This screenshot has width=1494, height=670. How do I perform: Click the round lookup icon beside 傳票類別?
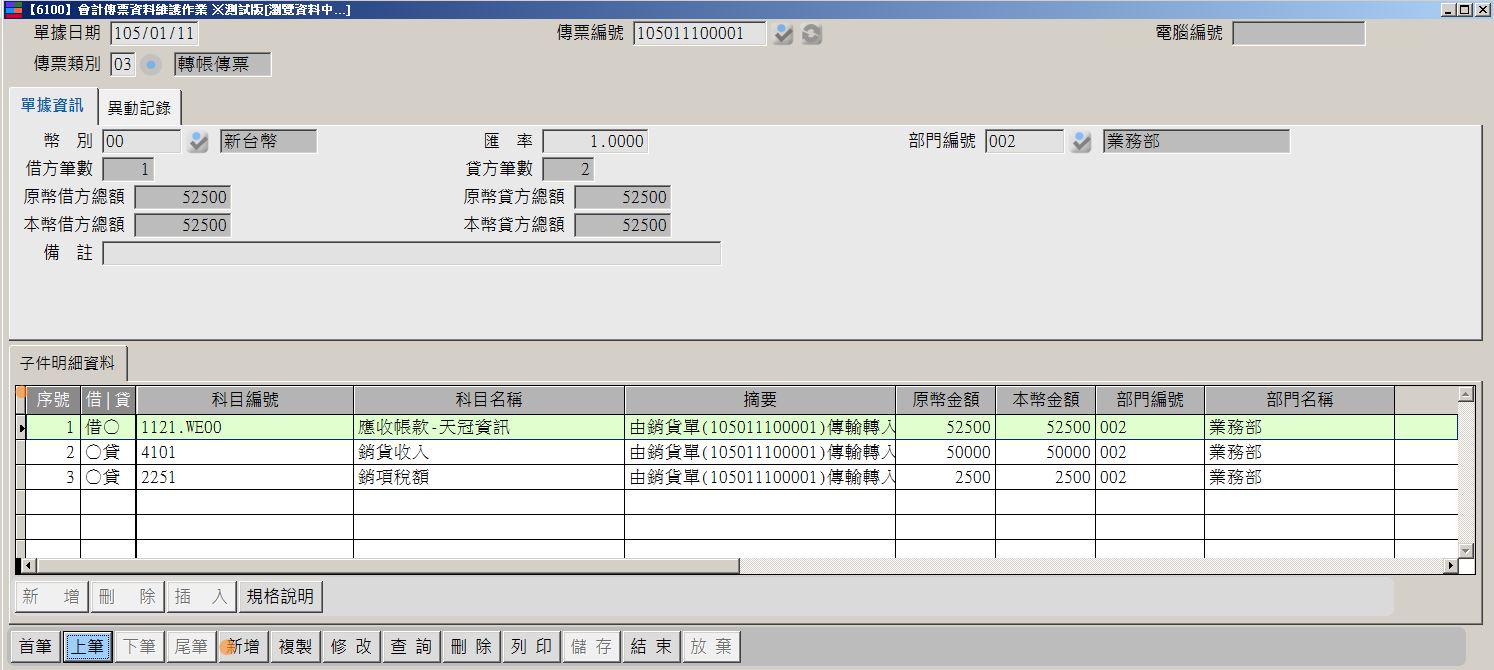[x=151, y=66]
